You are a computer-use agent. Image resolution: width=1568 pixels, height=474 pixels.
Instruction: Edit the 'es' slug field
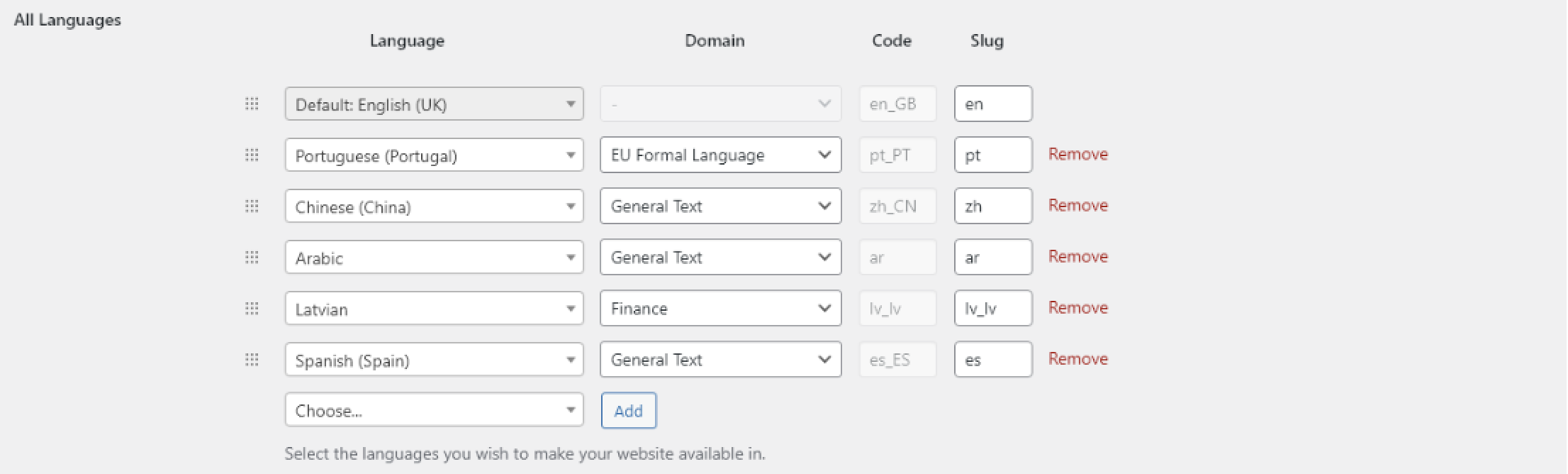pyautogui.click(x=993, y=359)
